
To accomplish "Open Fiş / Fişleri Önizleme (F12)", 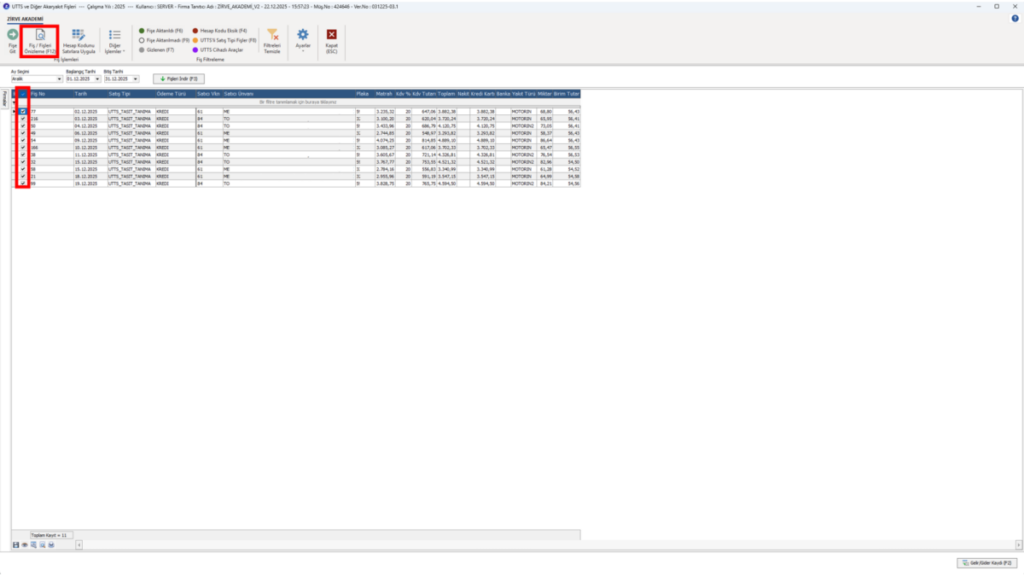I will tap(40, 41).
